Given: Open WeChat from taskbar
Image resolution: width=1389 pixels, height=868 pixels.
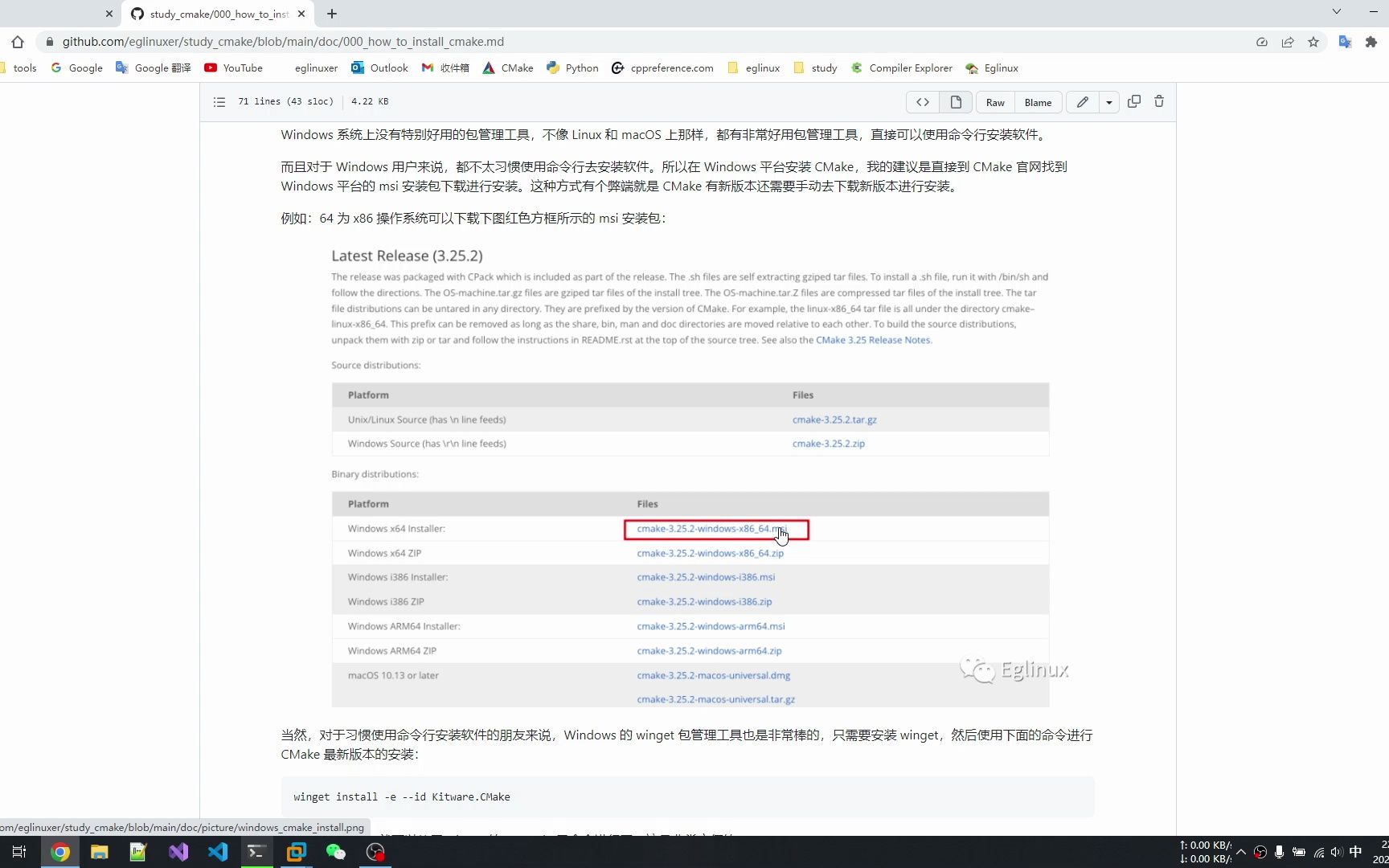Looking at the screenshot, I should [335, 852].
